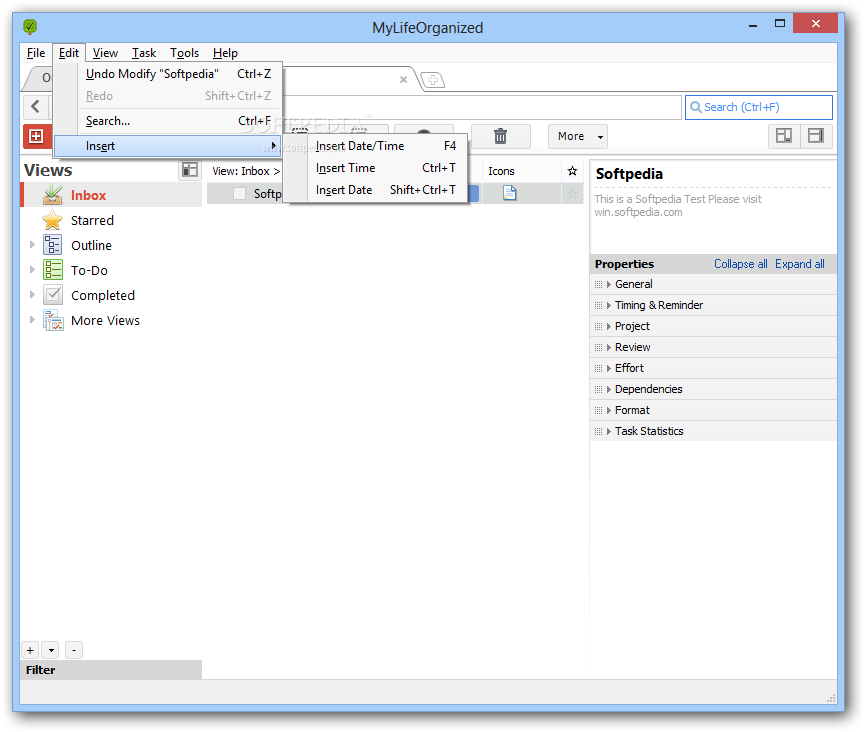Expand the More Views tree node
This screenshot has height=732, width=865.
pos(32,319)
